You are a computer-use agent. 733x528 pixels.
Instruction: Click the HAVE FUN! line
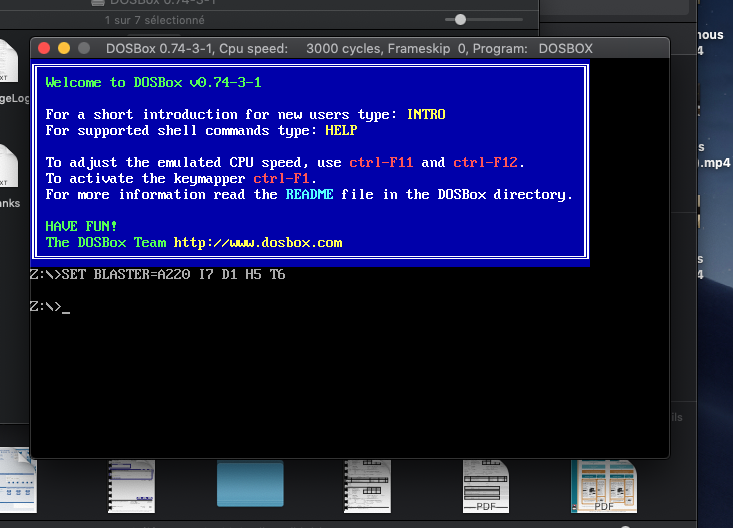(81, 226)
